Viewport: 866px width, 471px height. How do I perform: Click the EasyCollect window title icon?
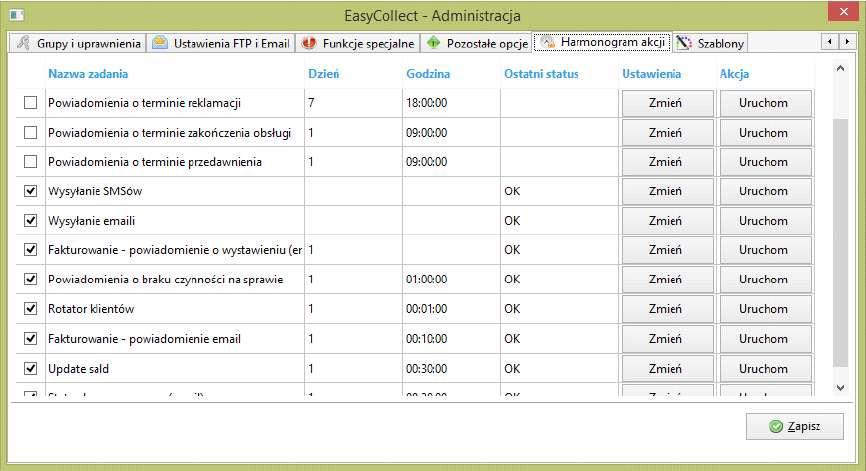(17, 15)
